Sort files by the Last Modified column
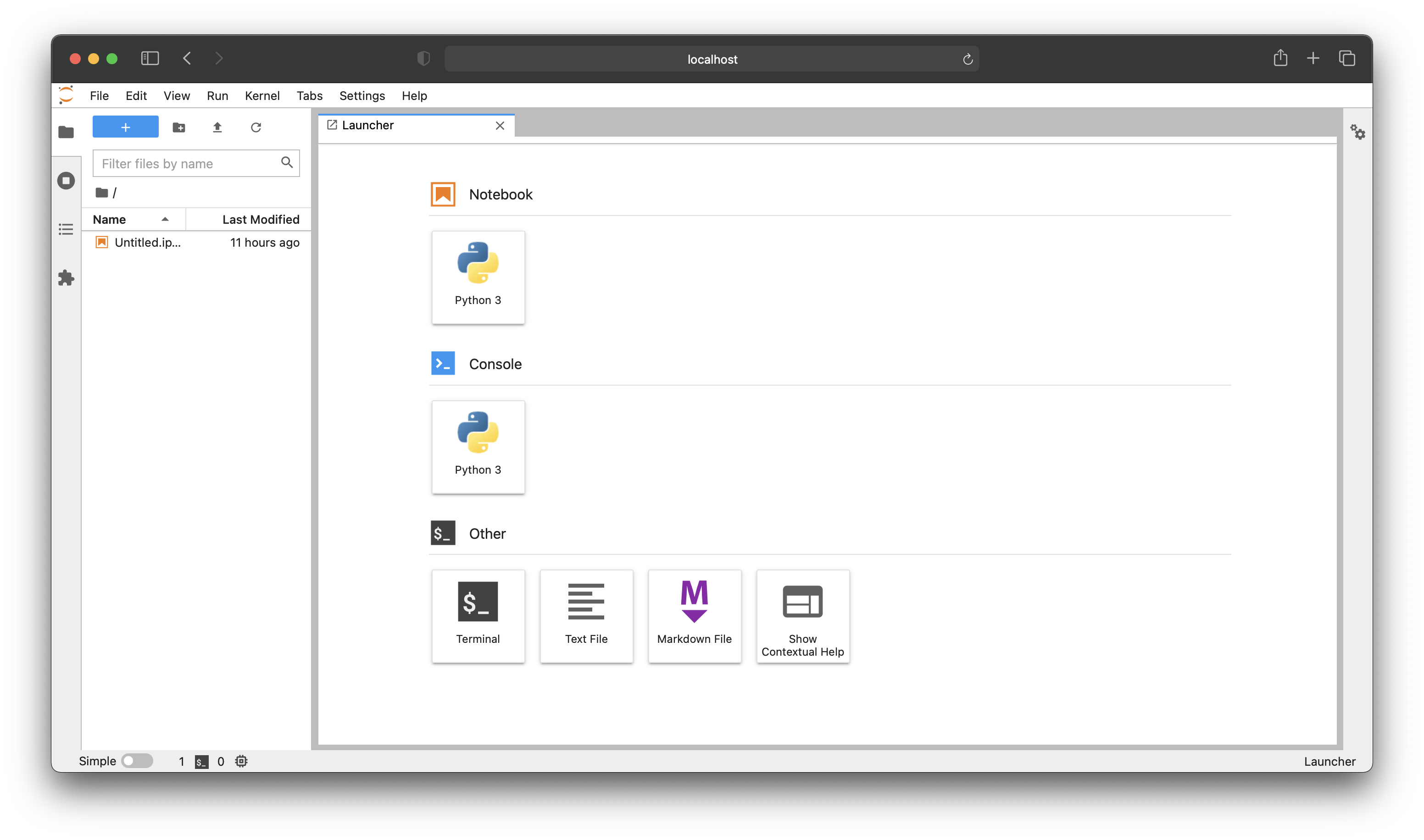The image size is (1424, 840). pos(260,220)
